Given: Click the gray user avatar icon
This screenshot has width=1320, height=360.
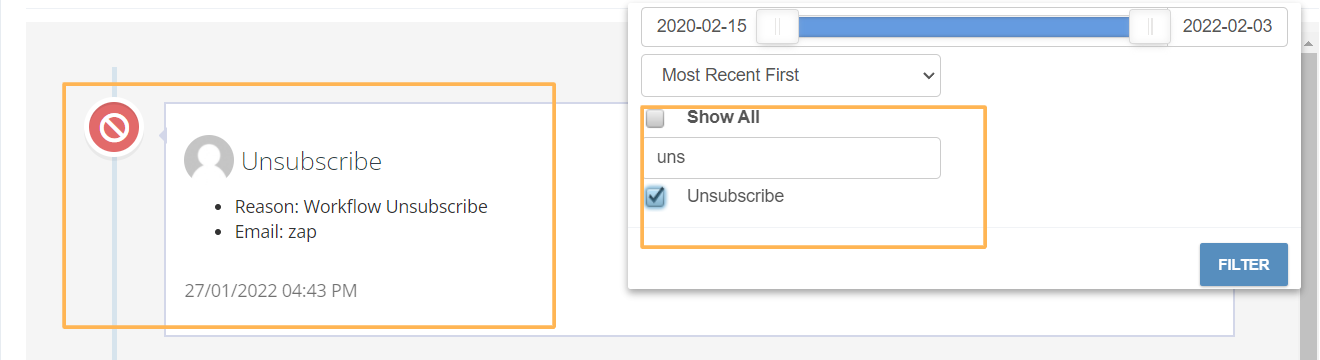Looking at the screenshot, I should pos(209,160).
